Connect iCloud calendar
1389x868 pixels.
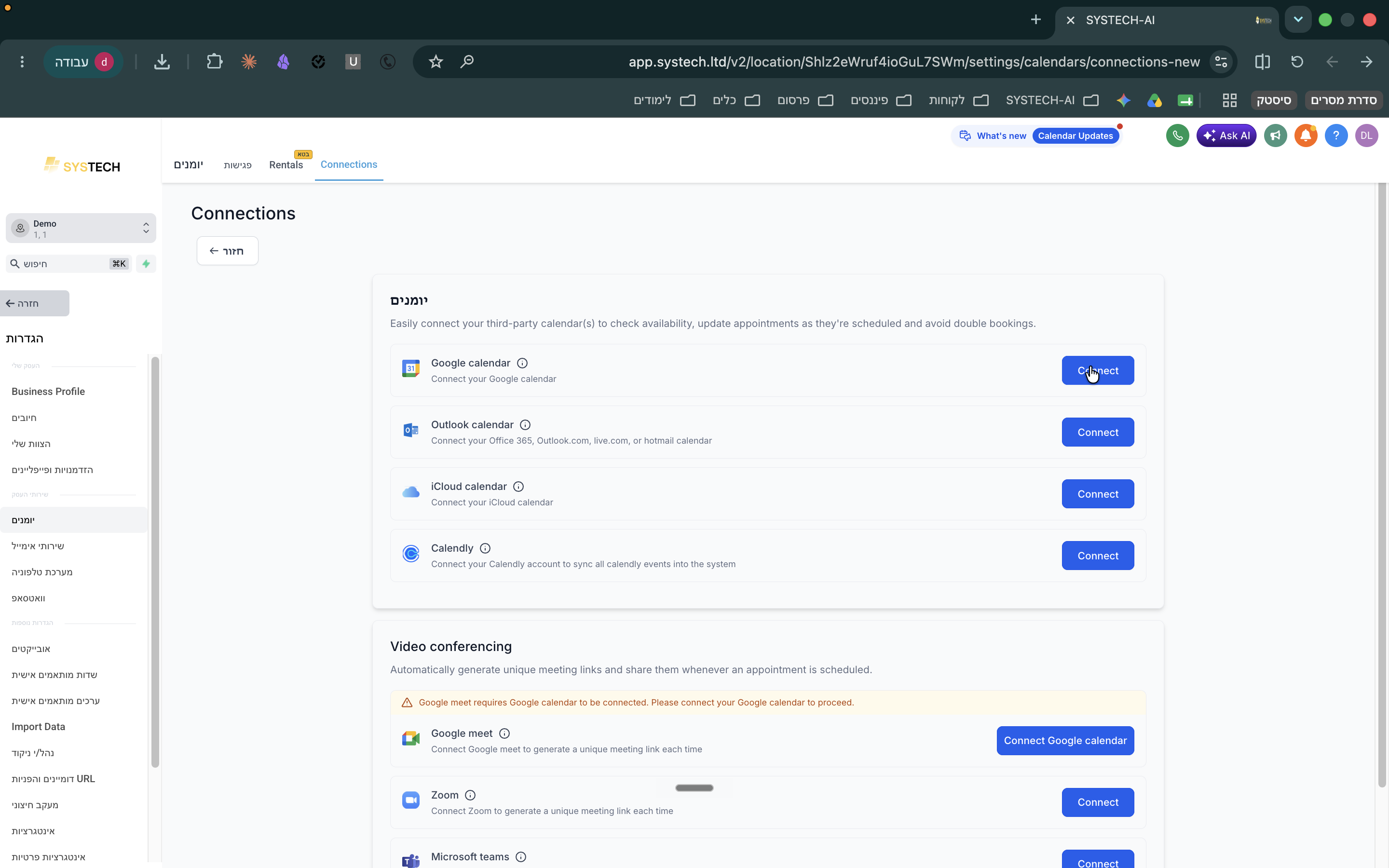click(1097, 494)
